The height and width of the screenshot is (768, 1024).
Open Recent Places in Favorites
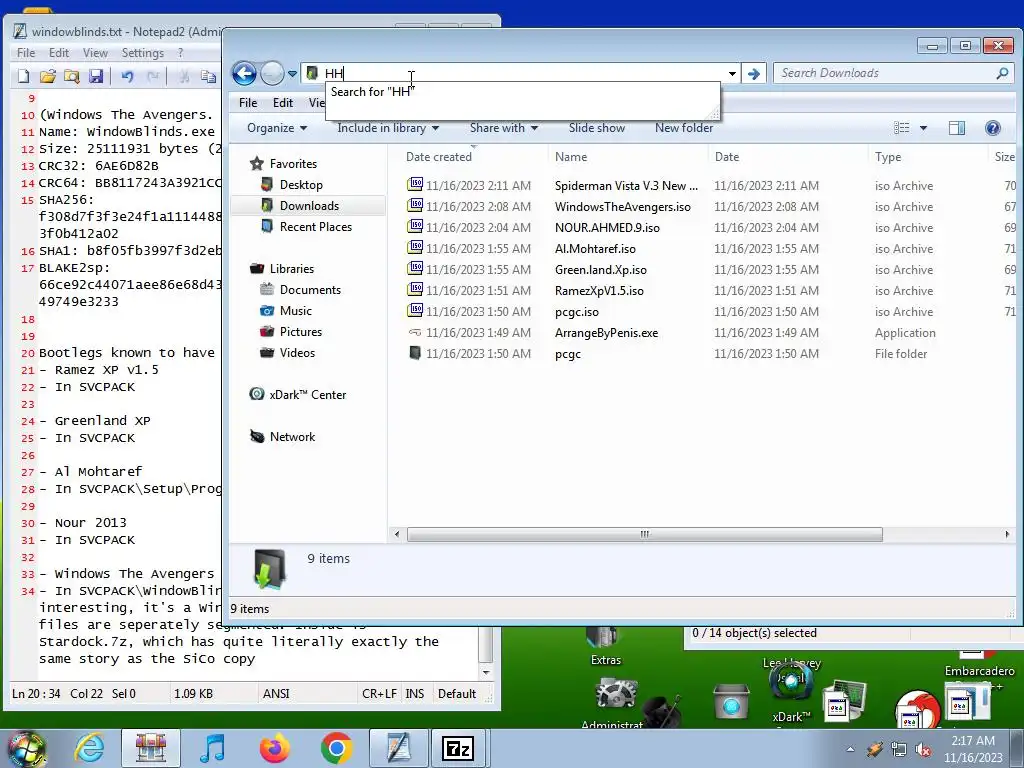pyautogui.click(x=315, y=227)
